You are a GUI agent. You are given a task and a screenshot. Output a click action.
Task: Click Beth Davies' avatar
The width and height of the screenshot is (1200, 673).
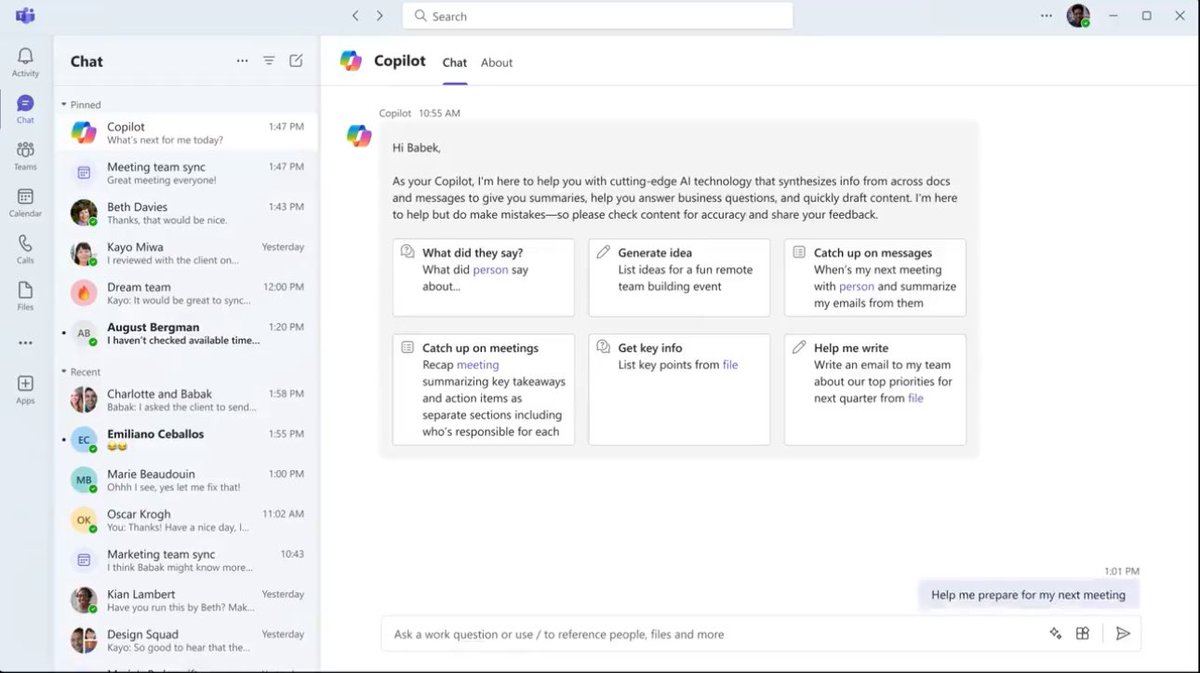click(x=84, y=212)
